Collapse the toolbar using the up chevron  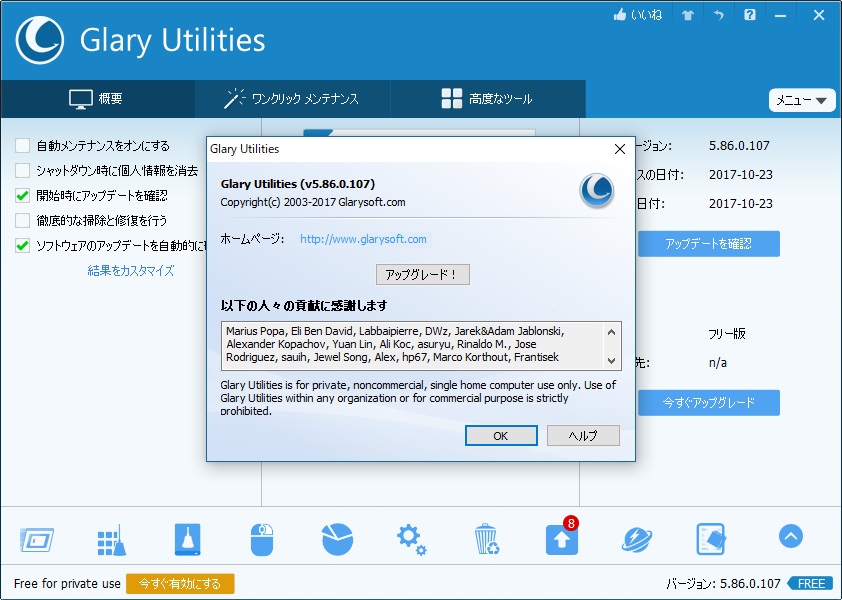(x=790, y=536)
